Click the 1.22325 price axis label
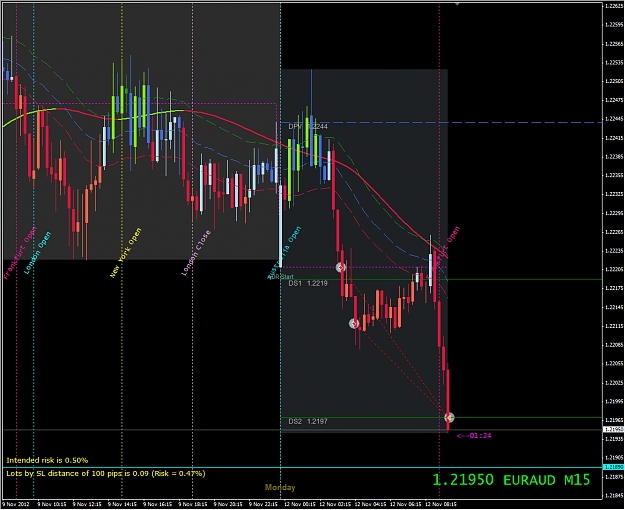 click(614, 194)
